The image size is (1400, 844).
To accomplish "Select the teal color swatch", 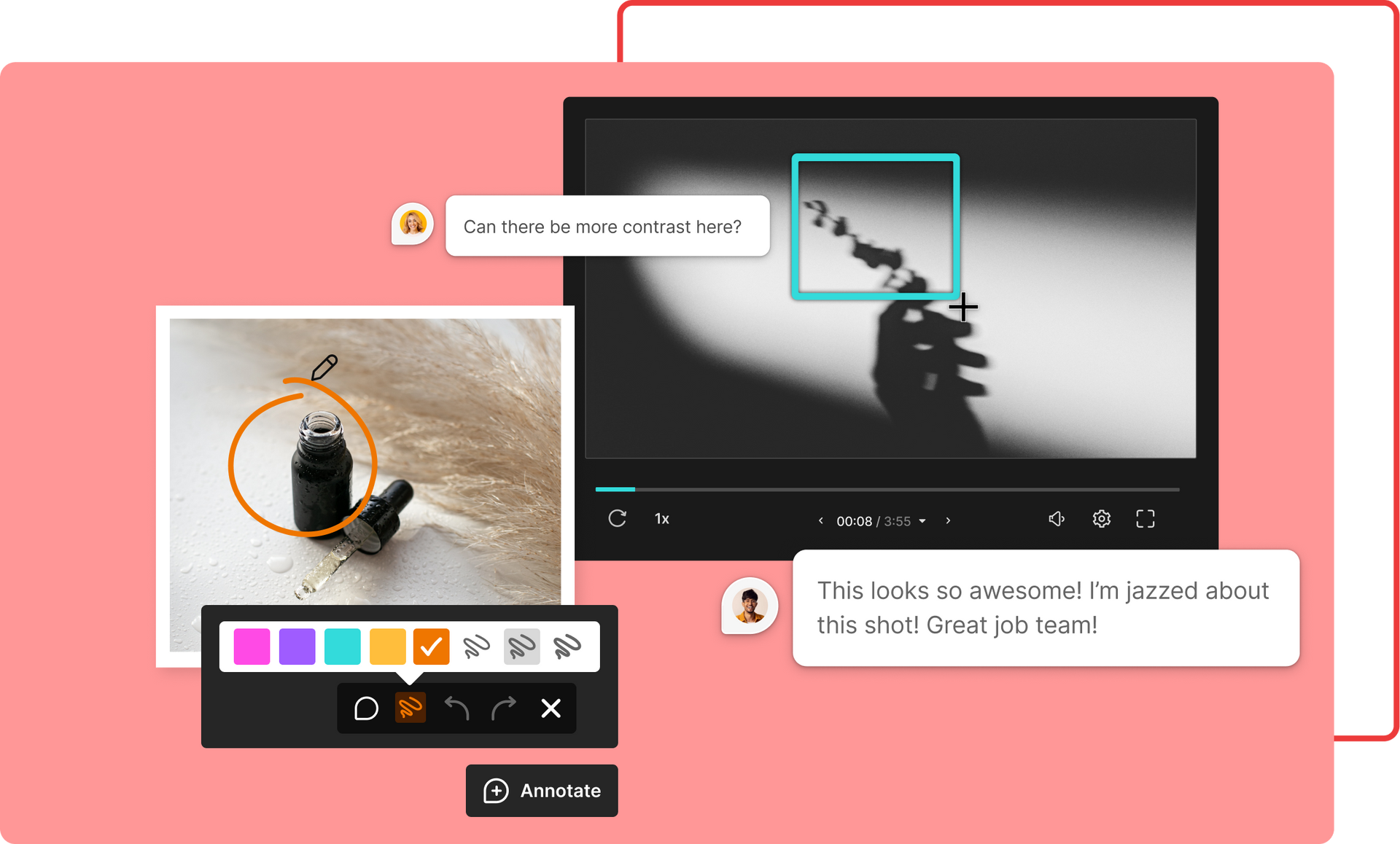I will click(342, 646).
